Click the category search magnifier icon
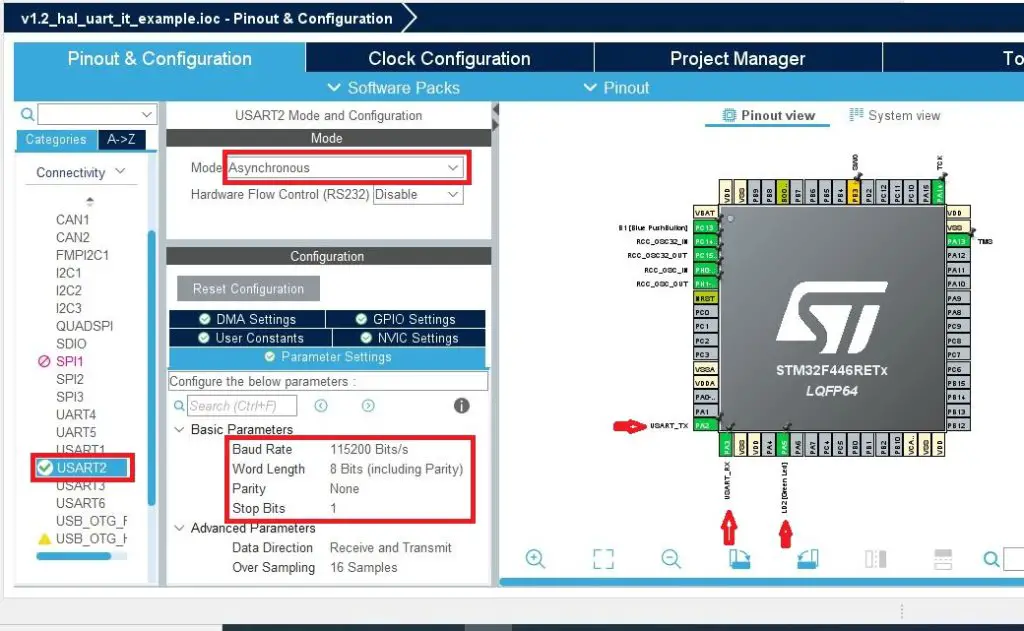This screenshot has width=1024, height=631. pyautogui.click(x=27, y=115)
